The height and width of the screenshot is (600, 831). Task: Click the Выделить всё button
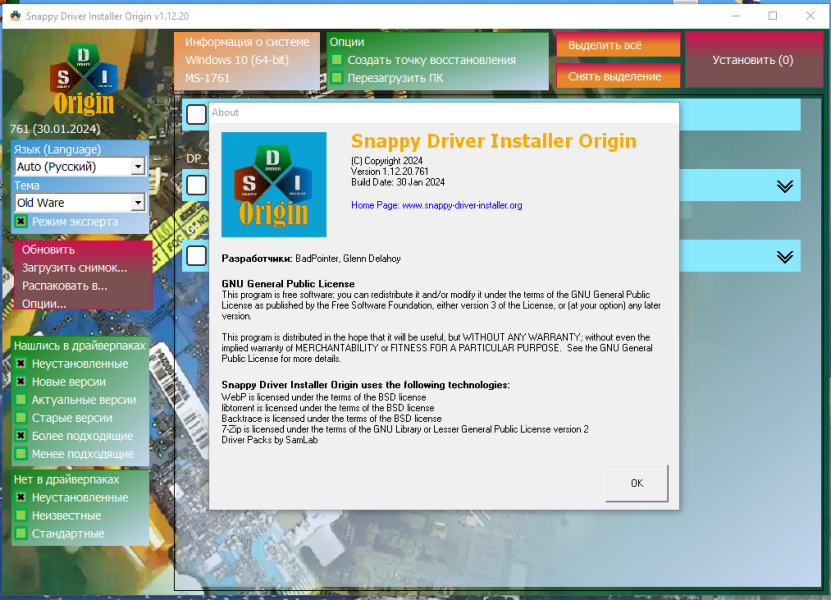pyautogui.click(x=618, y=45)
